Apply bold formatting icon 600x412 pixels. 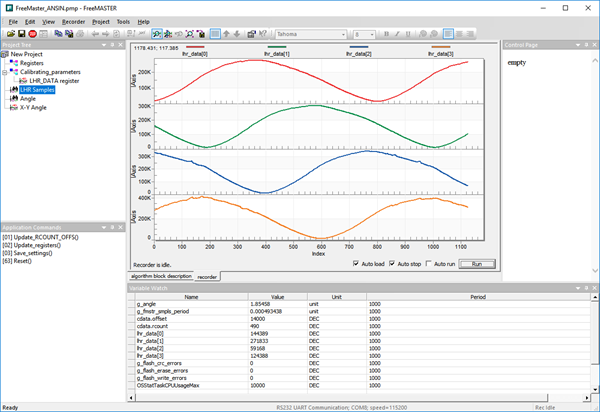tap(386, 34)
